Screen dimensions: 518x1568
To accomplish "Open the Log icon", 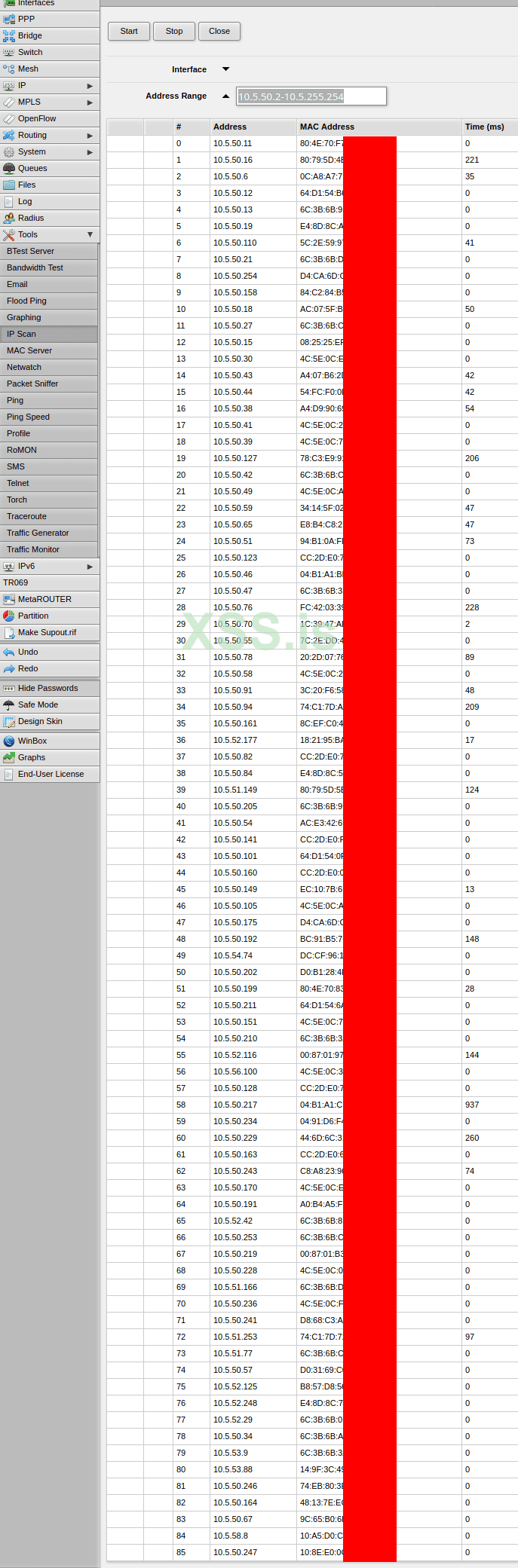I will click(x=9, y=201).
